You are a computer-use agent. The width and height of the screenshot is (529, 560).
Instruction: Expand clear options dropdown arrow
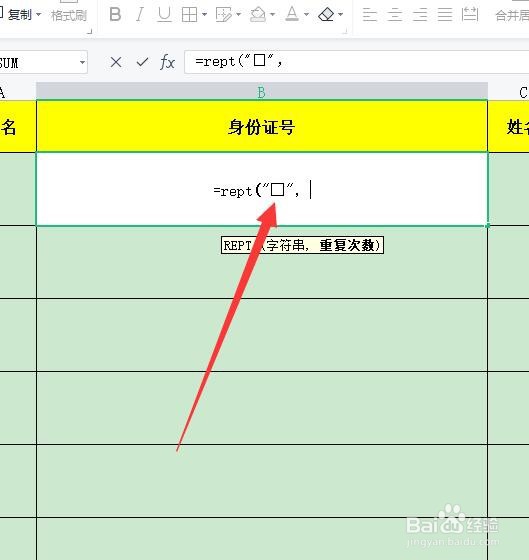point(340,15)
